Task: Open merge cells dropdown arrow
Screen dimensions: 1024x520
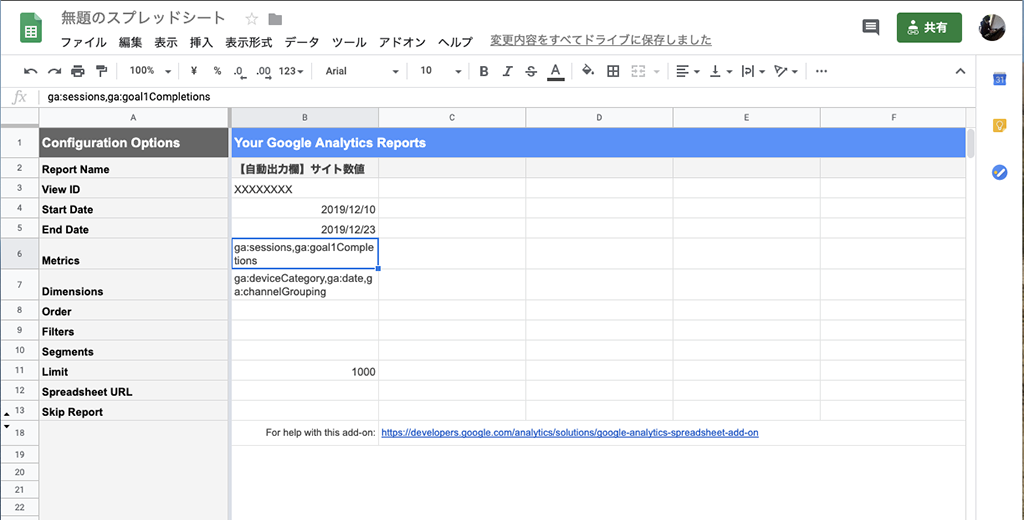Action: pyautogui.click(x=656, y=72)
